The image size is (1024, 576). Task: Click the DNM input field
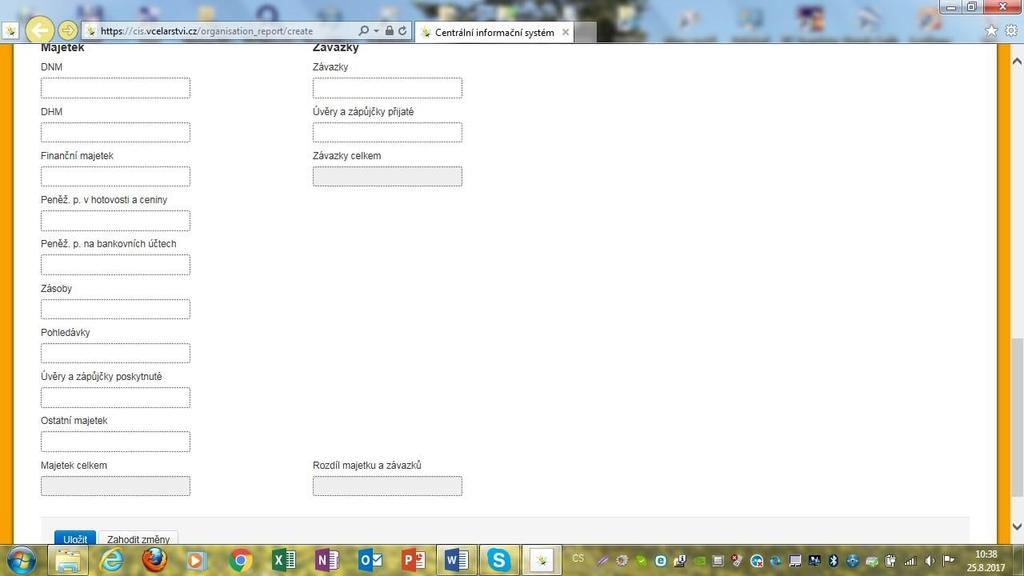tap(116, 88)
